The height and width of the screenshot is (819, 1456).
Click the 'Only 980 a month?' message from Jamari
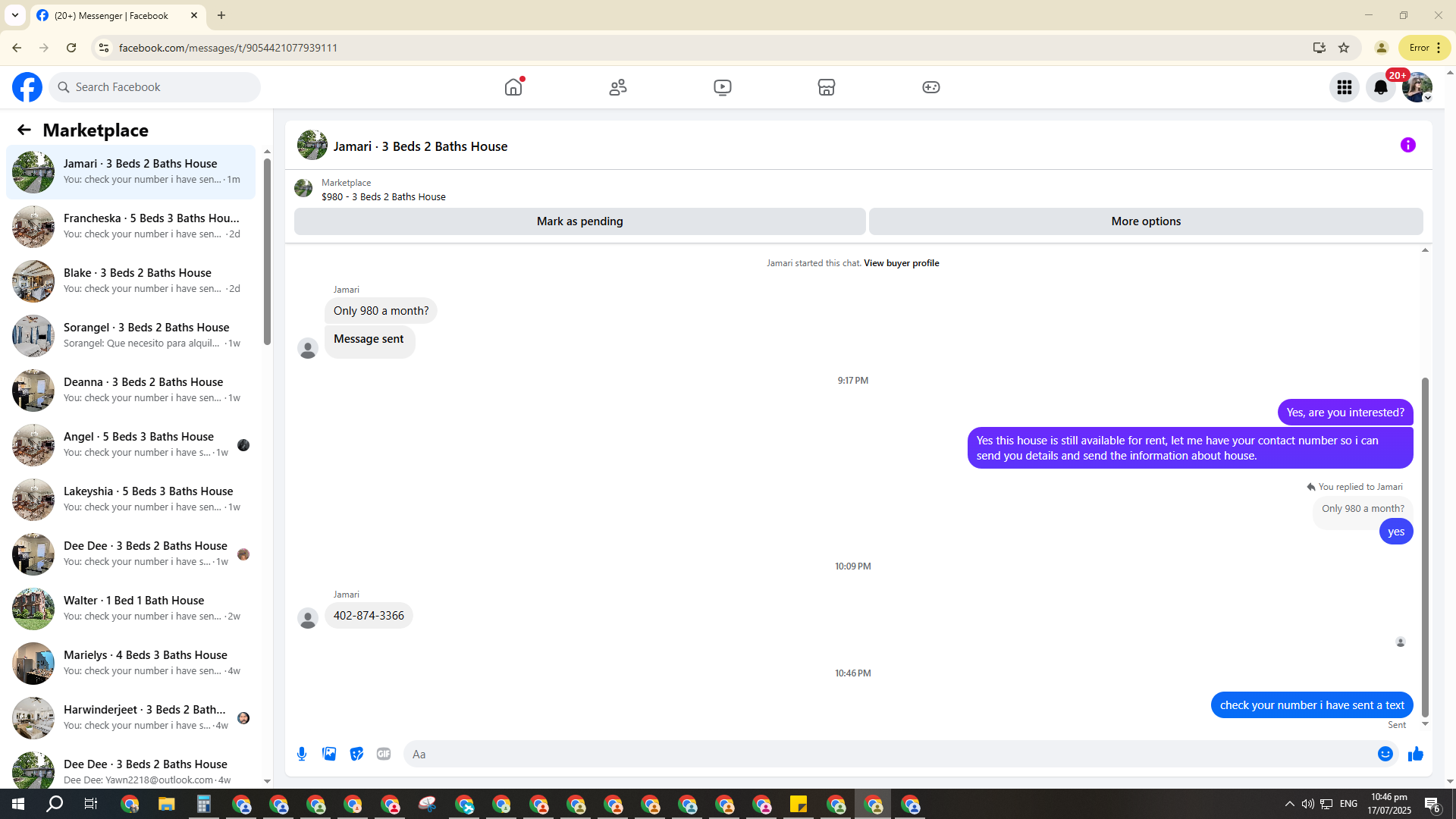coord(381,311)
